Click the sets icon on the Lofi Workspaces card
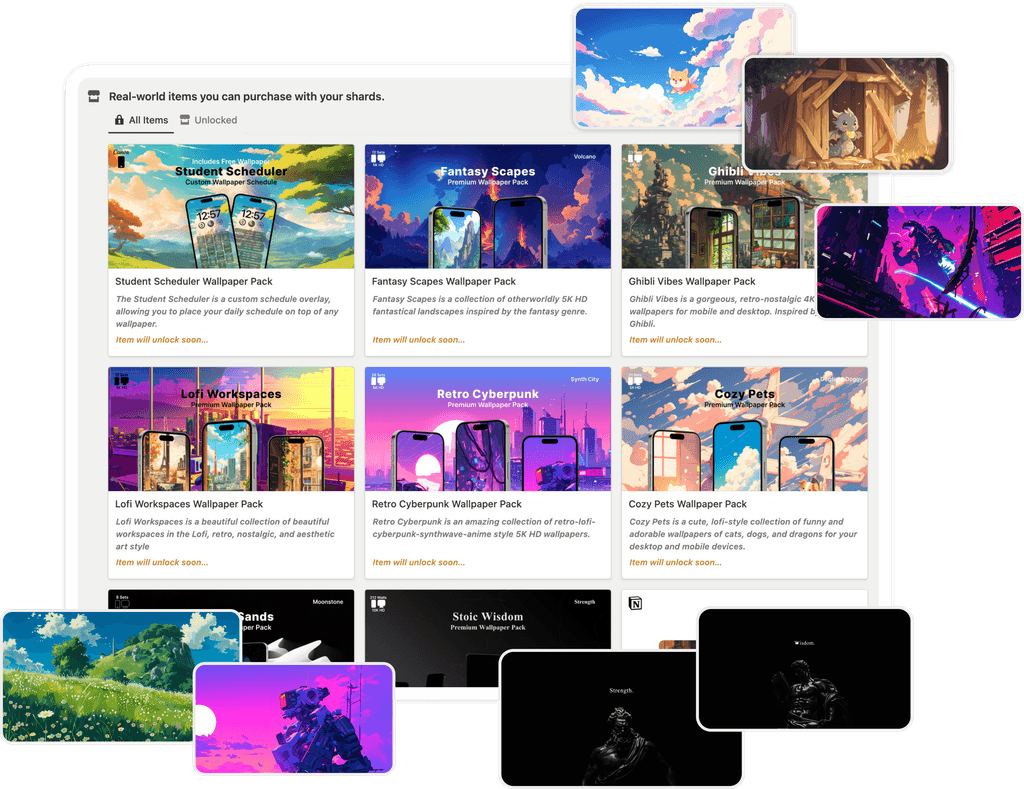This screenshot has height=789, width=1024. pyautogui.click(x=123, y=382)
